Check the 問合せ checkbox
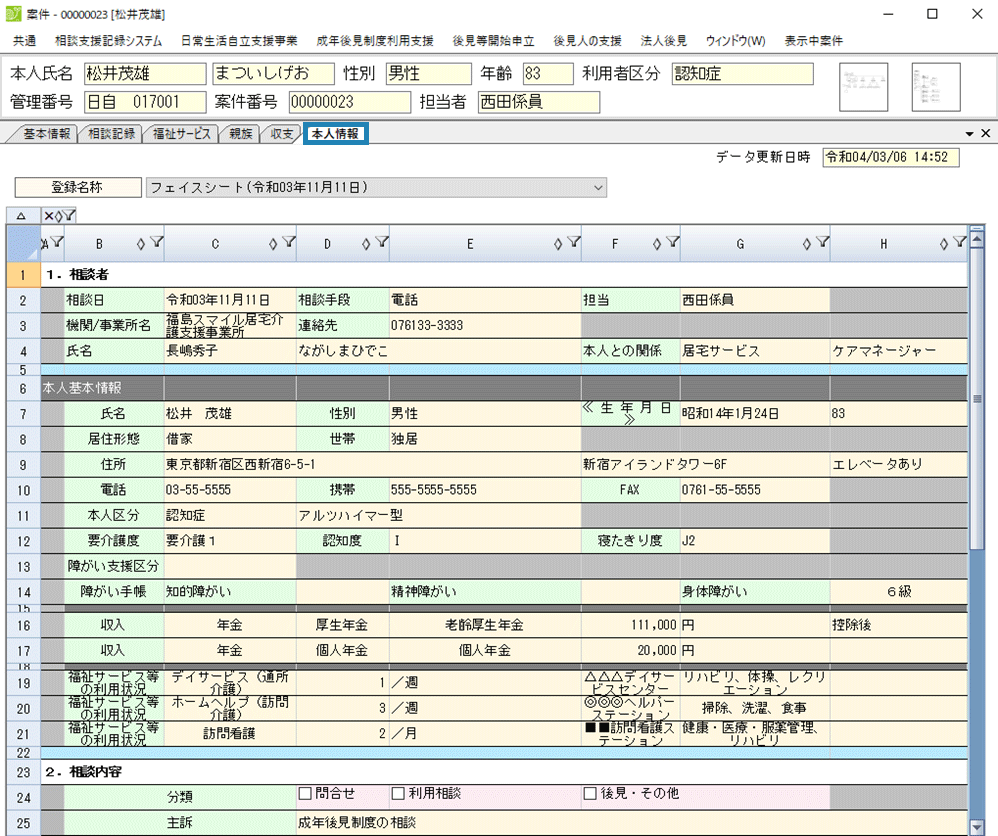 pos(306,794)
